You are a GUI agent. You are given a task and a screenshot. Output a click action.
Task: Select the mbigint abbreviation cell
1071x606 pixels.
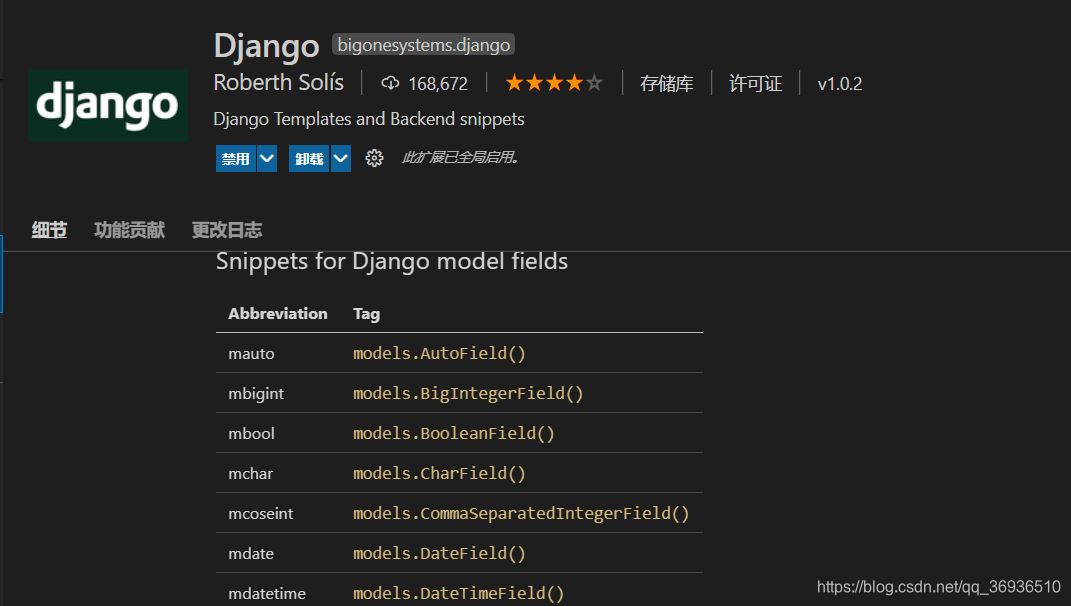pos(256,394)
